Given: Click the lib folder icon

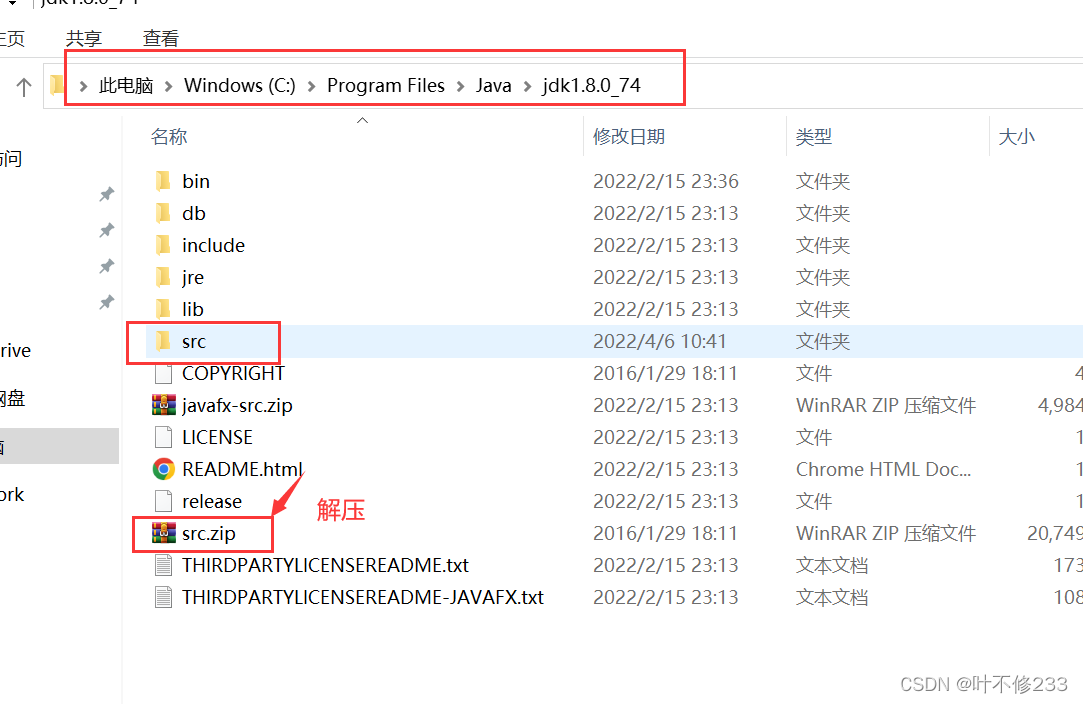Looking at the screenshot, I should [x=163, y=309].
